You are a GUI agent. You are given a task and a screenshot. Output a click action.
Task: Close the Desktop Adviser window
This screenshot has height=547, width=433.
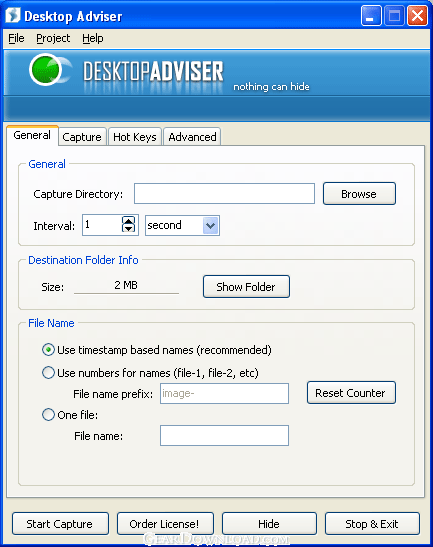(x=417, y=16)
